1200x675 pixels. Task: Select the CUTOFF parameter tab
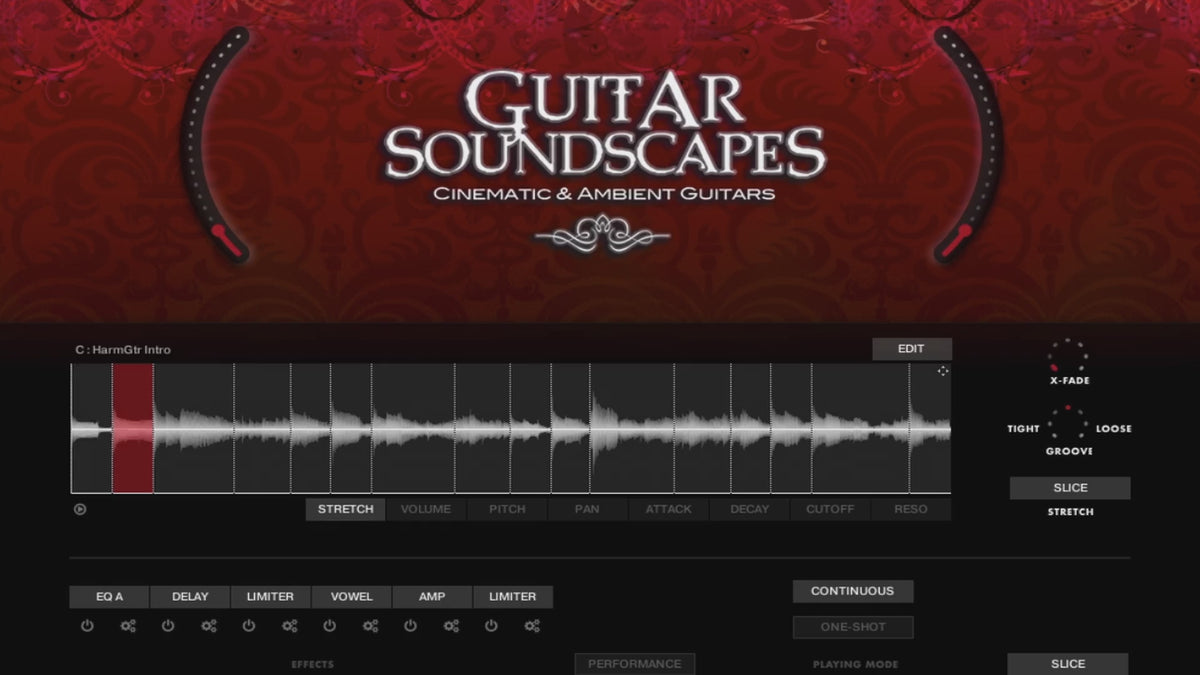[830, 510]
